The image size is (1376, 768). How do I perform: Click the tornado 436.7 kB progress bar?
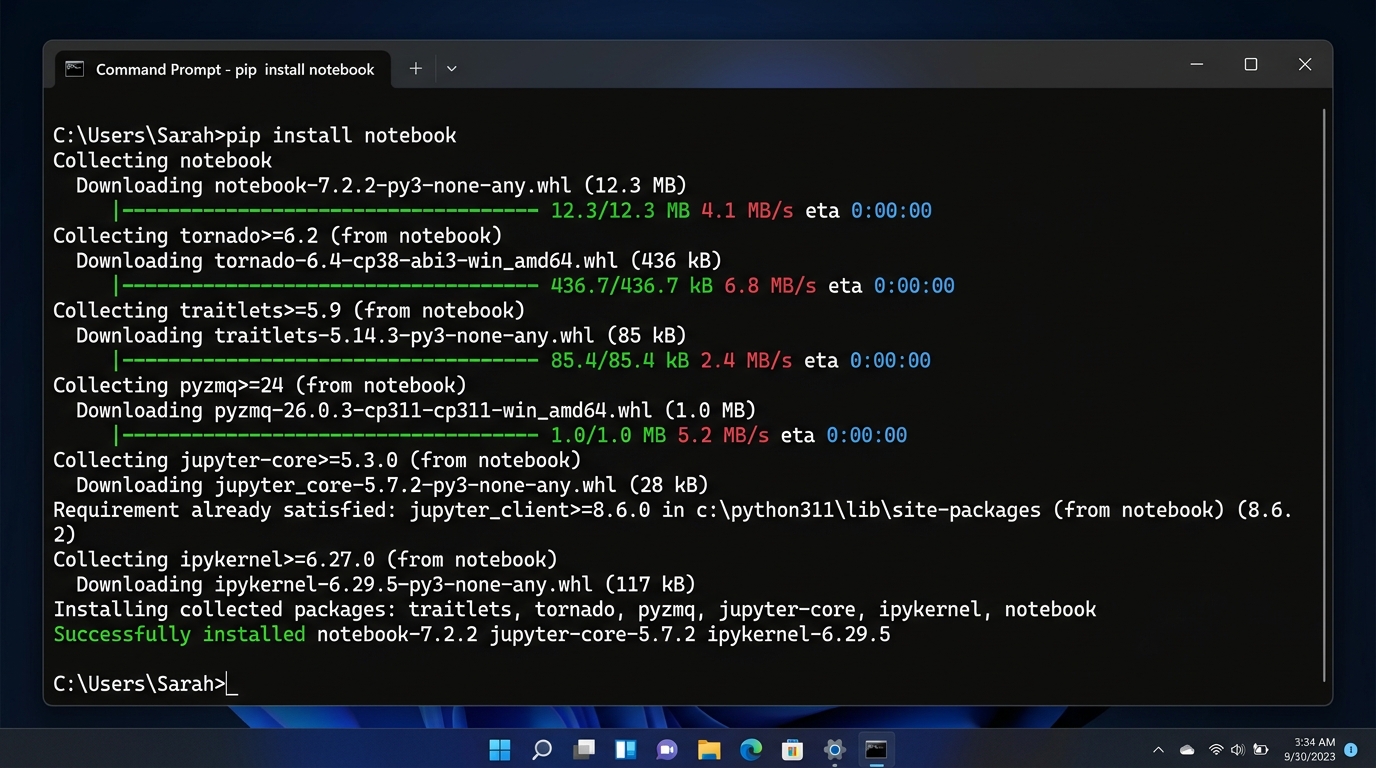327,286
